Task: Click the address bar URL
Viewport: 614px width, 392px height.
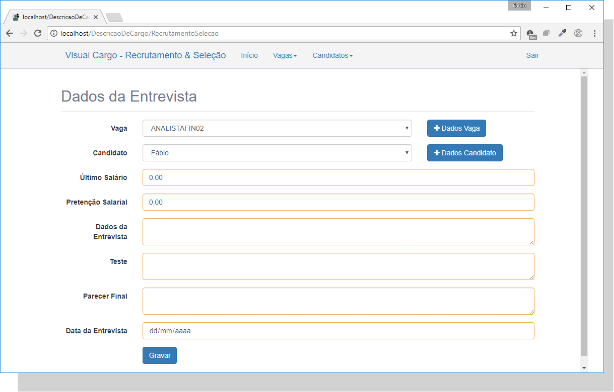Action: [x=139, y=34]
